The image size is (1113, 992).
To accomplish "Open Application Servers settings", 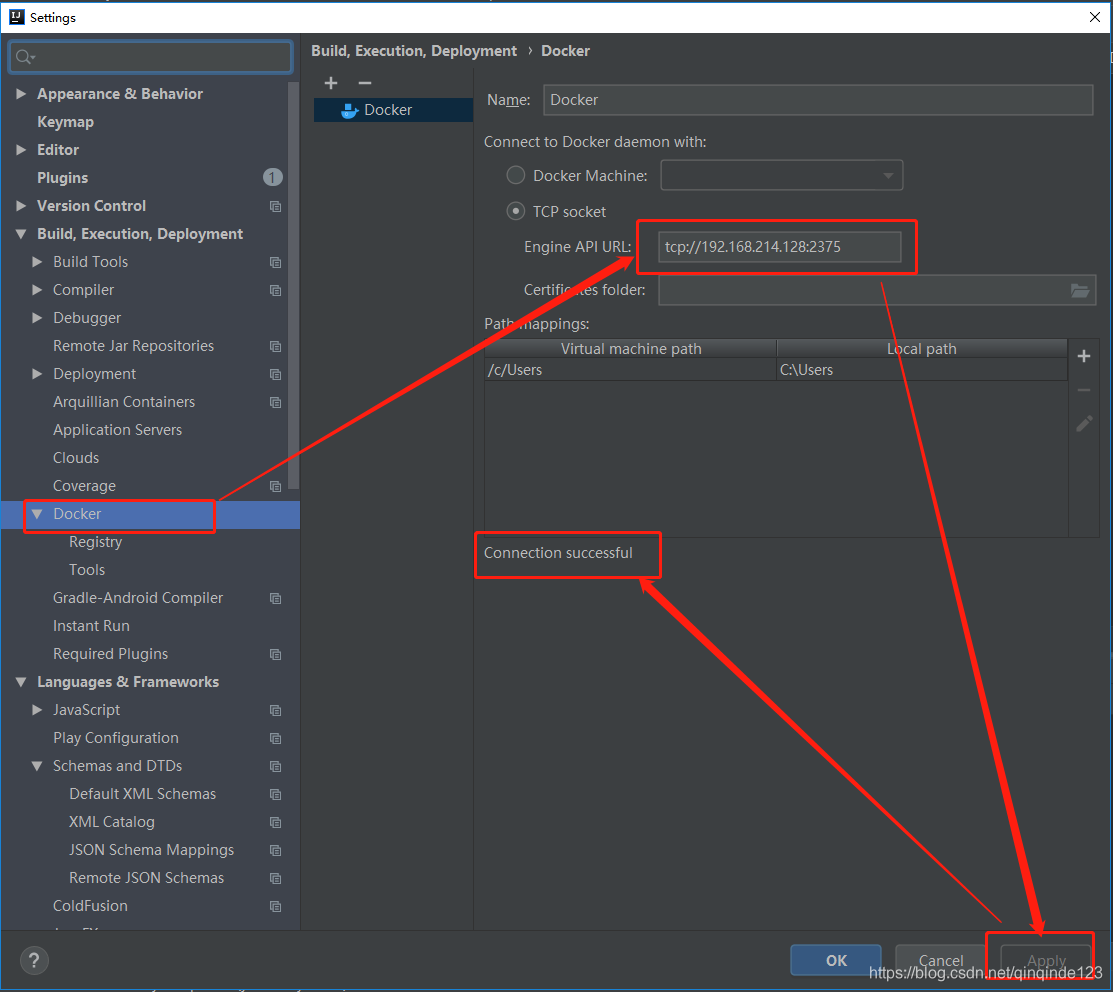I will [x=117, y=430].
